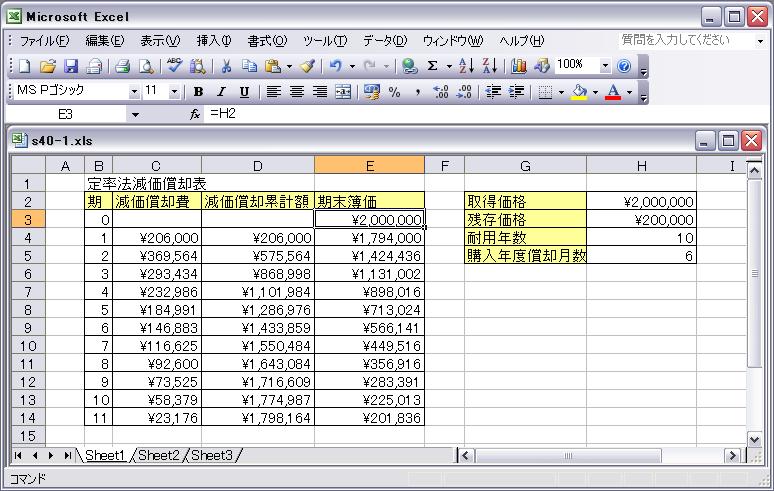Open the データ(D) menu
The image size is (774, 491).
[385, 40]
